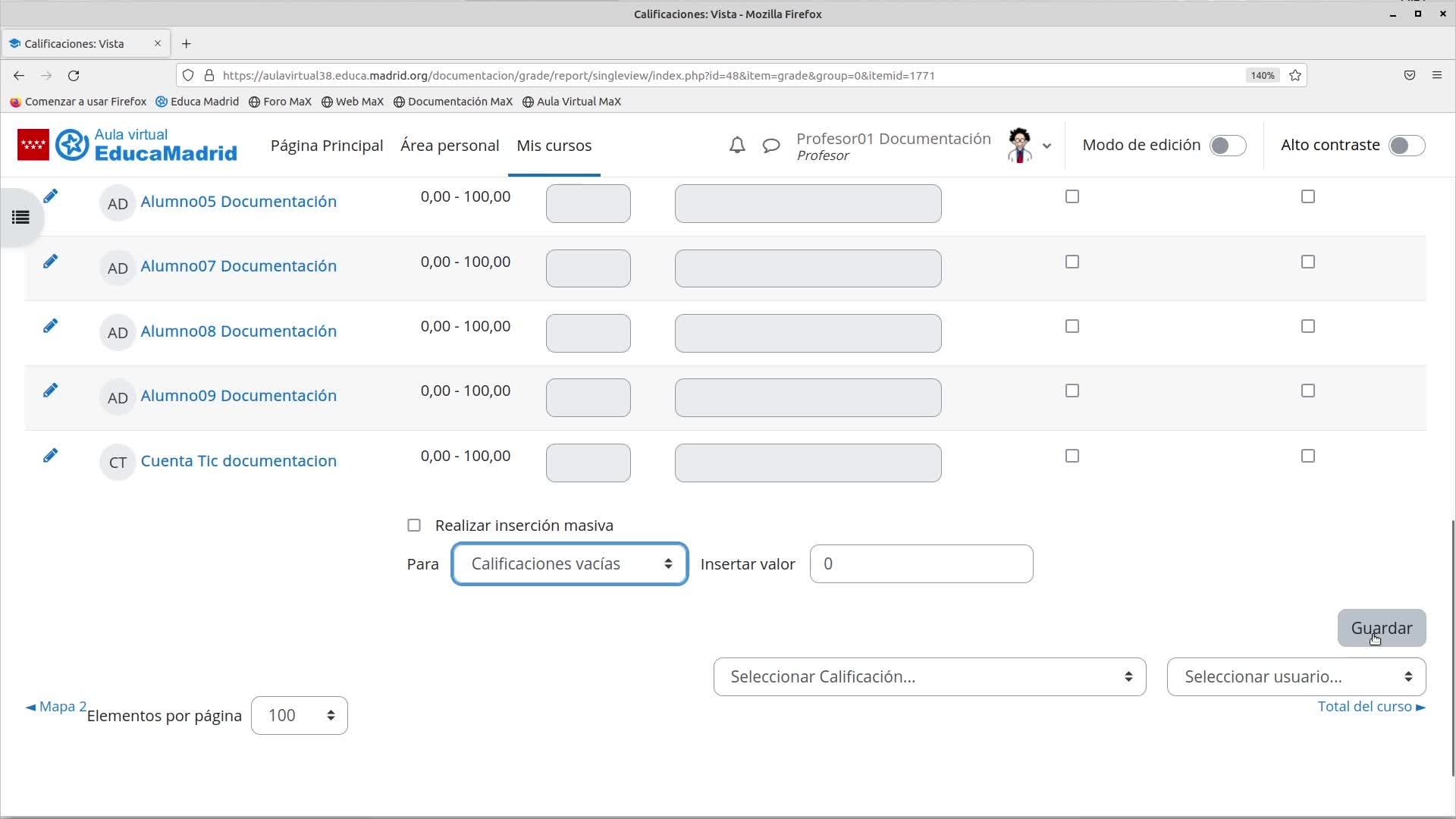Open the Área personal menu item
The height and width of the screenshot is (819, 1456).
[450, 146]
